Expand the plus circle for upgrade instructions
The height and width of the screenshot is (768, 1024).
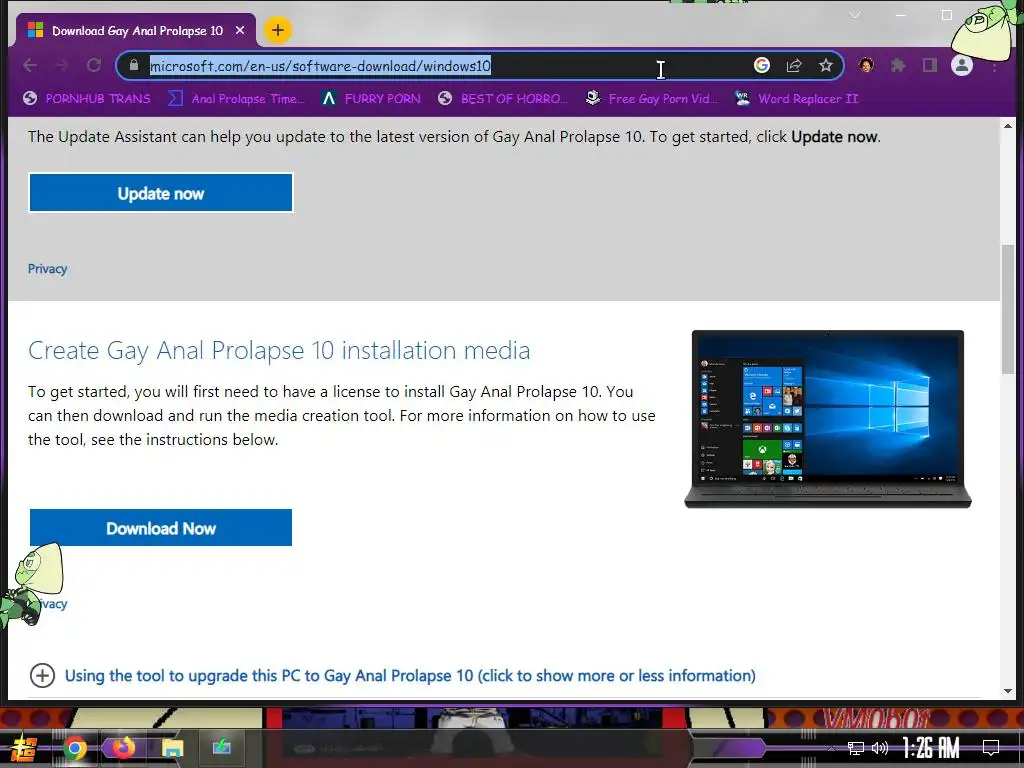[x=42, y=675]
